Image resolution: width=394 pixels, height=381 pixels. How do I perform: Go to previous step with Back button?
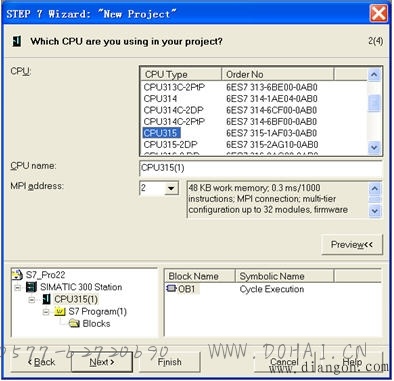[42, 362]
